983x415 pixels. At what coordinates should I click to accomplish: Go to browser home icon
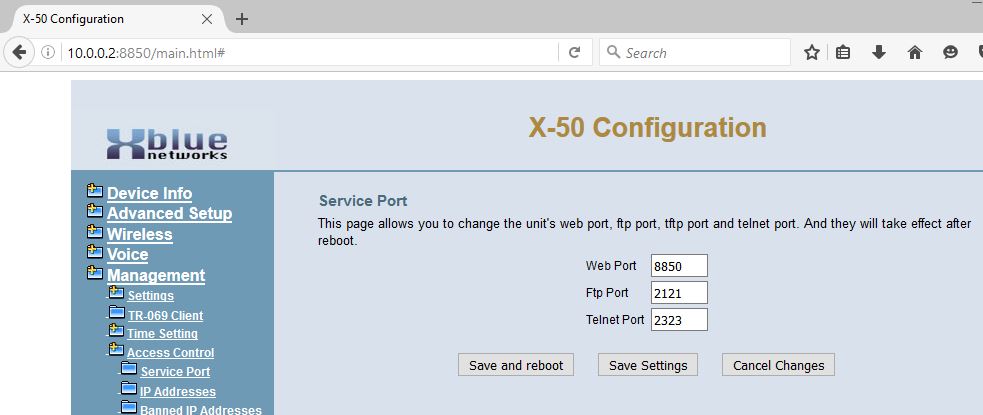(x=914, y=53)
